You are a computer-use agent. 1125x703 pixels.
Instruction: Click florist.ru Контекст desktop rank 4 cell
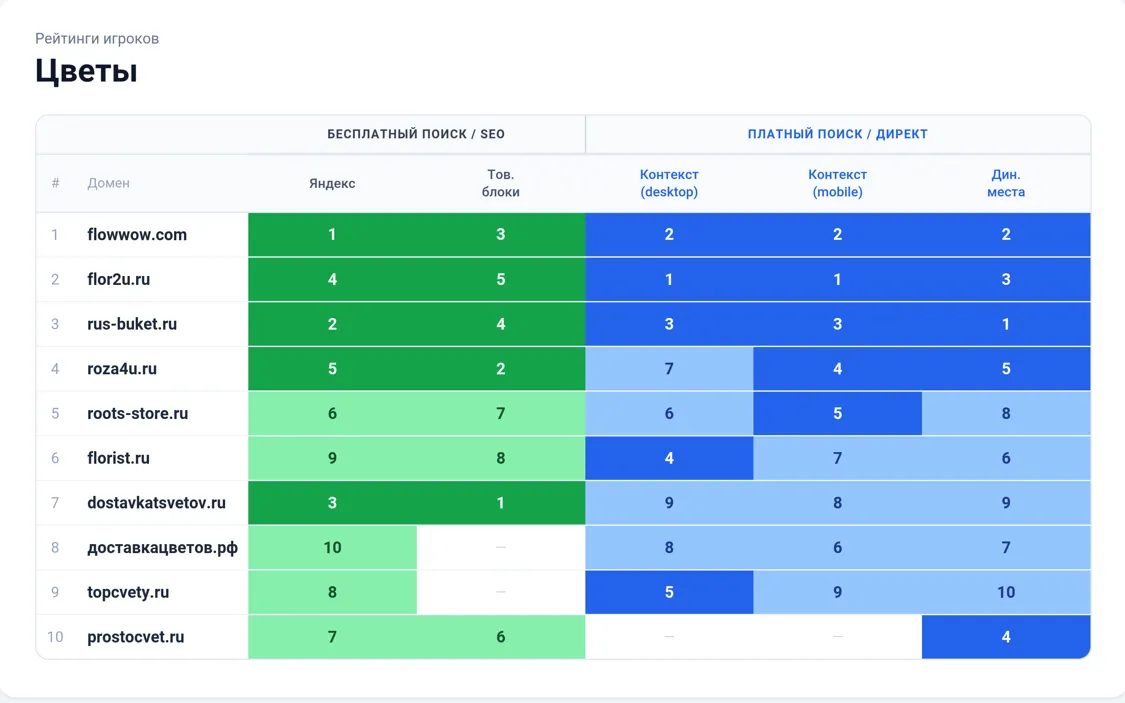(x=669, y=458)
